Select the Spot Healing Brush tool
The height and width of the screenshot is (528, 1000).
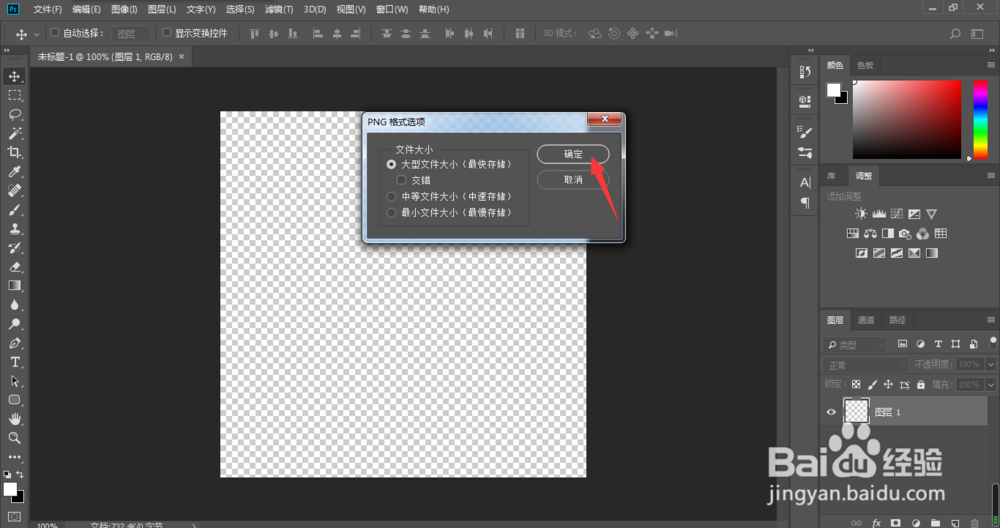pos(14,191)
